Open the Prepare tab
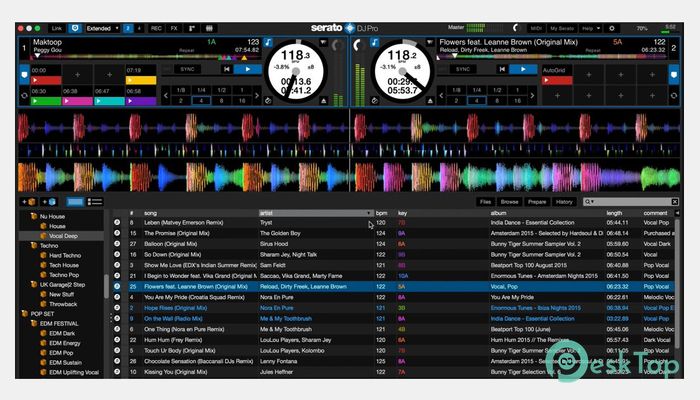The width and height of the screenshot is (700, 400). click(x=537, y=202)
